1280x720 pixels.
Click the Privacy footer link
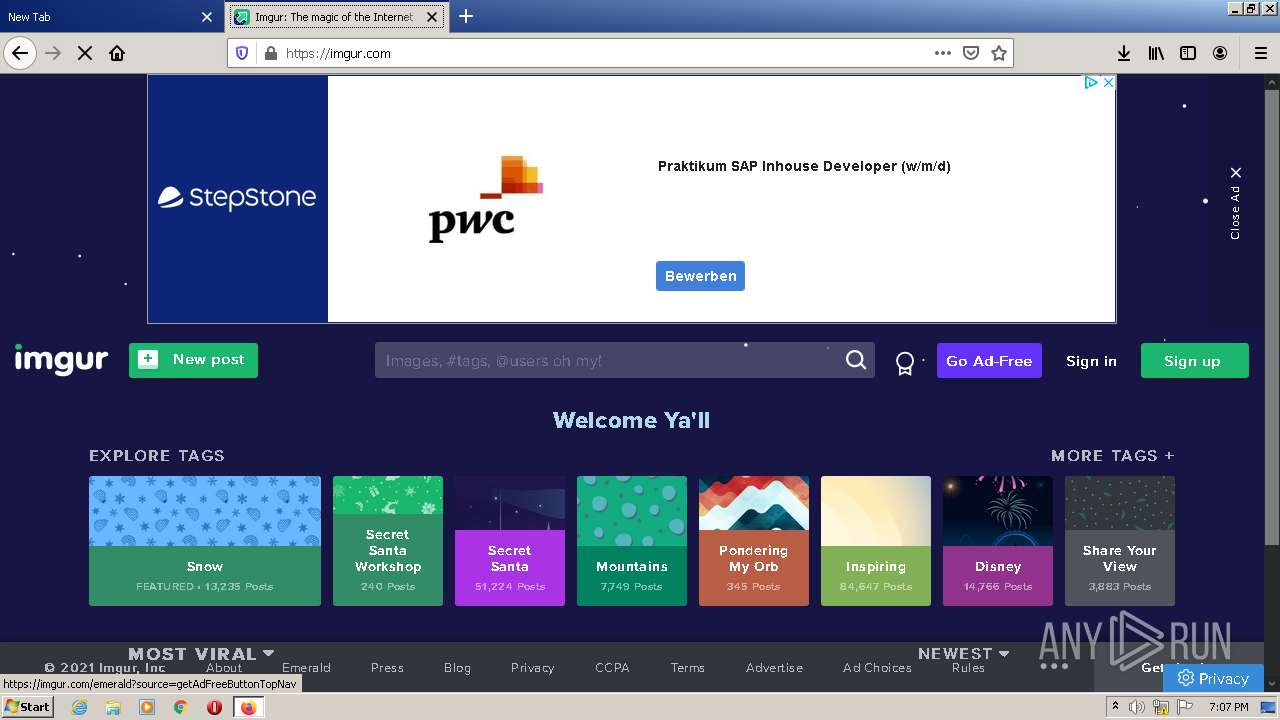coord(532,667)
